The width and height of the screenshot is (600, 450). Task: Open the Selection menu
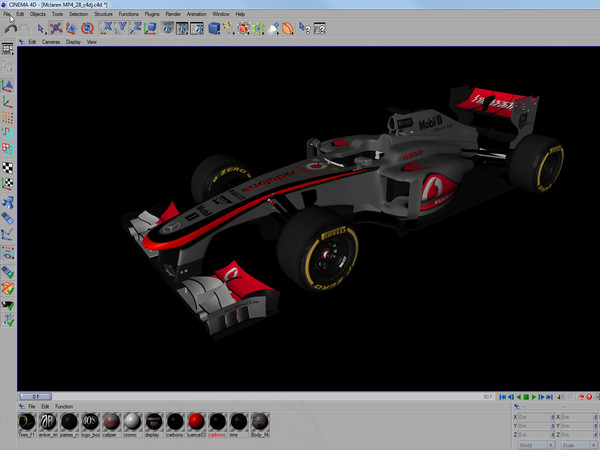(x=78, y=14)
